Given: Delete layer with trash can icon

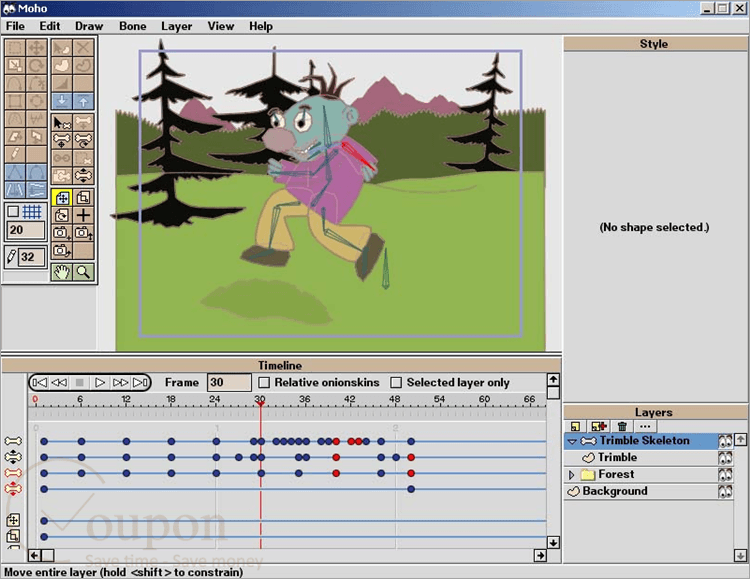Looking at the screenshot, I should [622, 426].
